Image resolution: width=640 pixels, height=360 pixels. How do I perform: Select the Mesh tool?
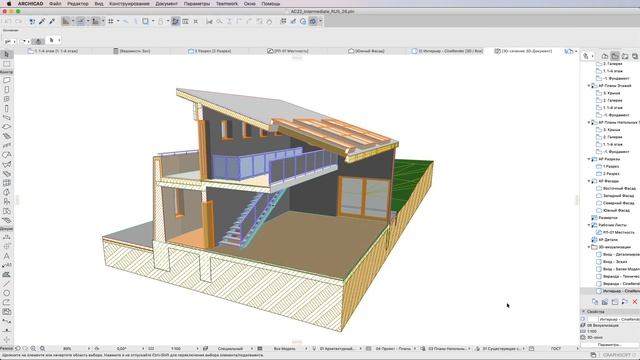point(7,221)
